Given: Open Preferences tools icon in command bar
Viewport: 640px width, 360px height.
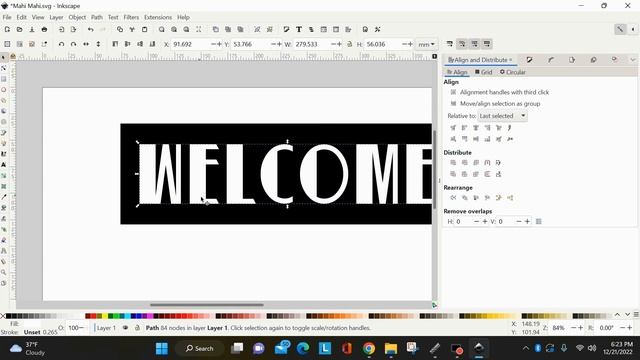Looking at the screenshot, I should [378, 29].
